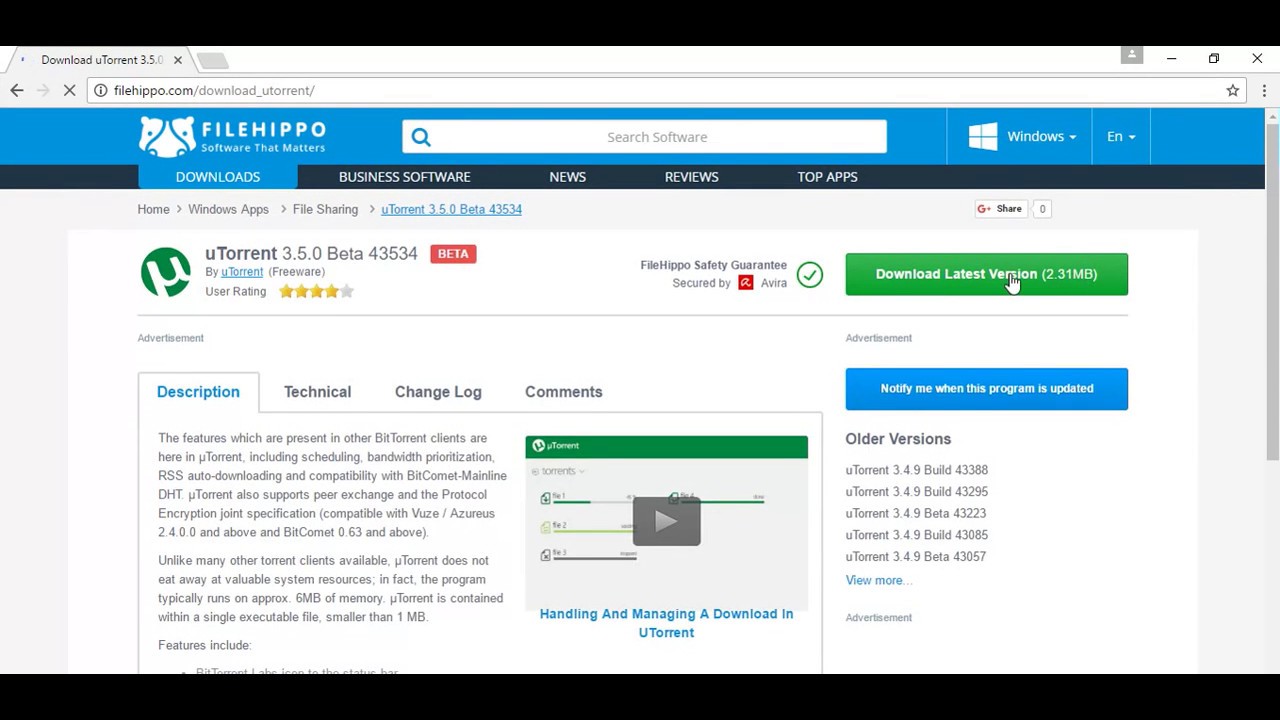Open the En language dropdown
The image size is (1280, 720).
[x=1120, y=136]
